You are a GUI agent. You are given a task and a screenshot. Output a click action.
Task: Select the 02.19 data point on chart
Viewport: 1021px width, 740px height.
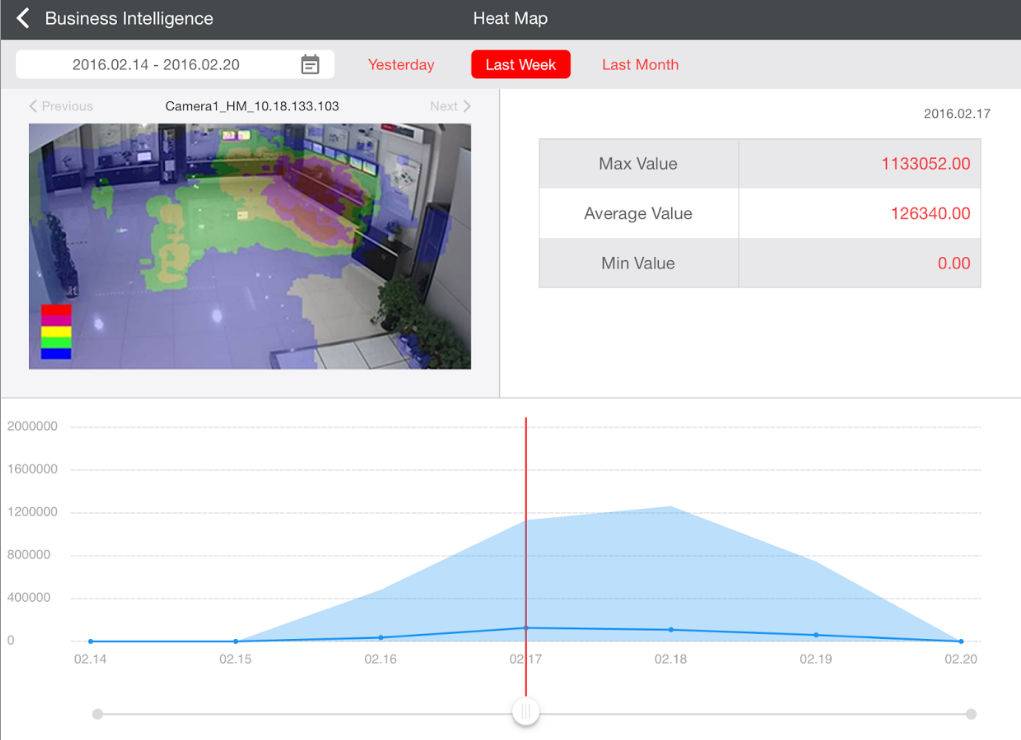(816, 635)
